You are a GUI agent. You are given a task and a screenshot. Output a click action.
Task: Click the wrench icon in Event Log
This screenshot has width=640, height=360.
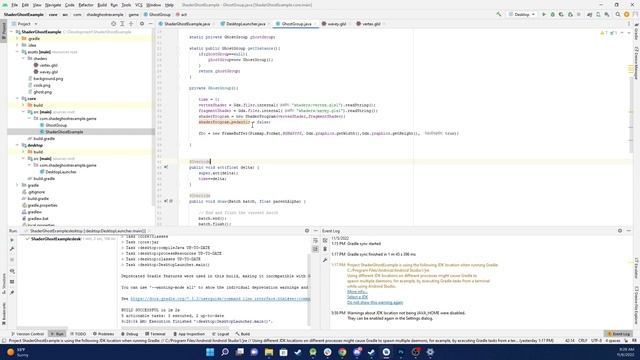pyautogui.click(x=325, y=260)
